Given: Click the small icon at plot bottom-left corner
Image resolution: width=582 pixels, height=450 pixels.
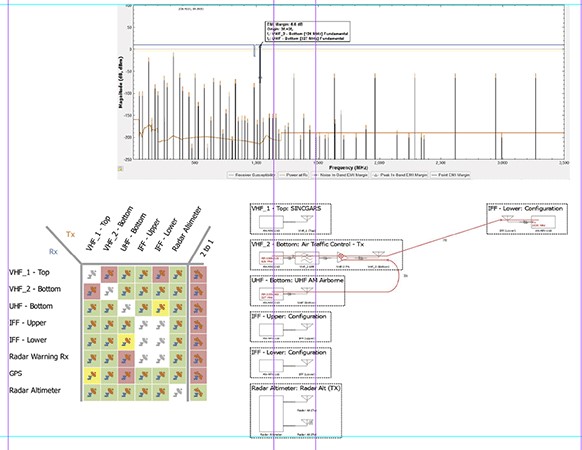Looking at the screenshot, I should click(x=120, y=169).
